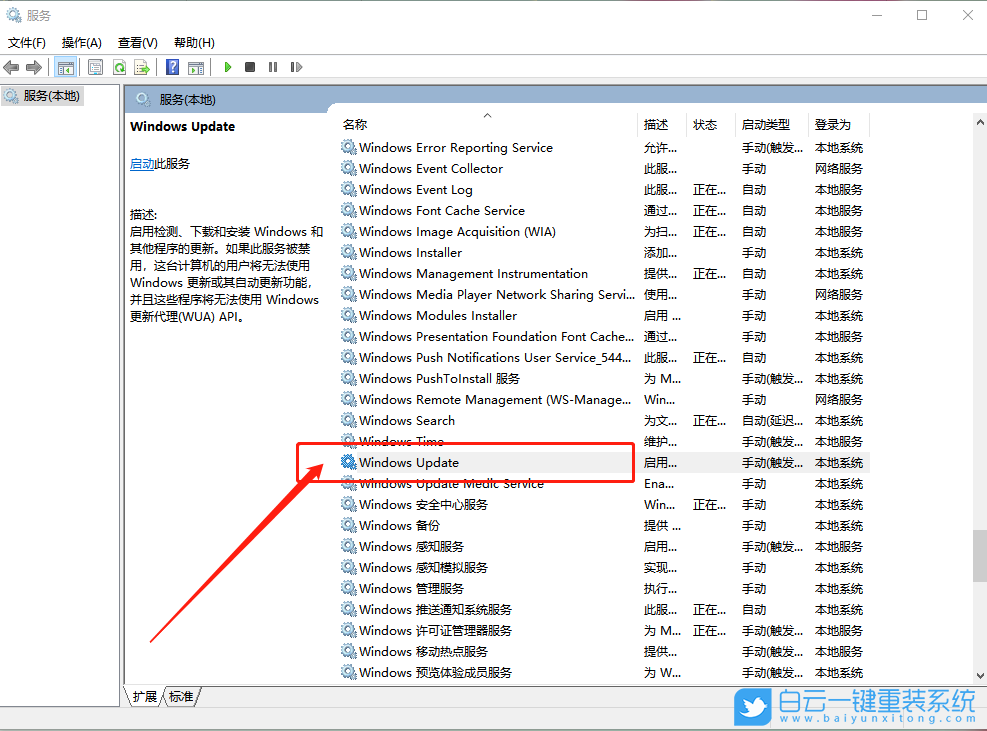
Task: Click the Refresh toolbar icon
Action: pos(121,67)
